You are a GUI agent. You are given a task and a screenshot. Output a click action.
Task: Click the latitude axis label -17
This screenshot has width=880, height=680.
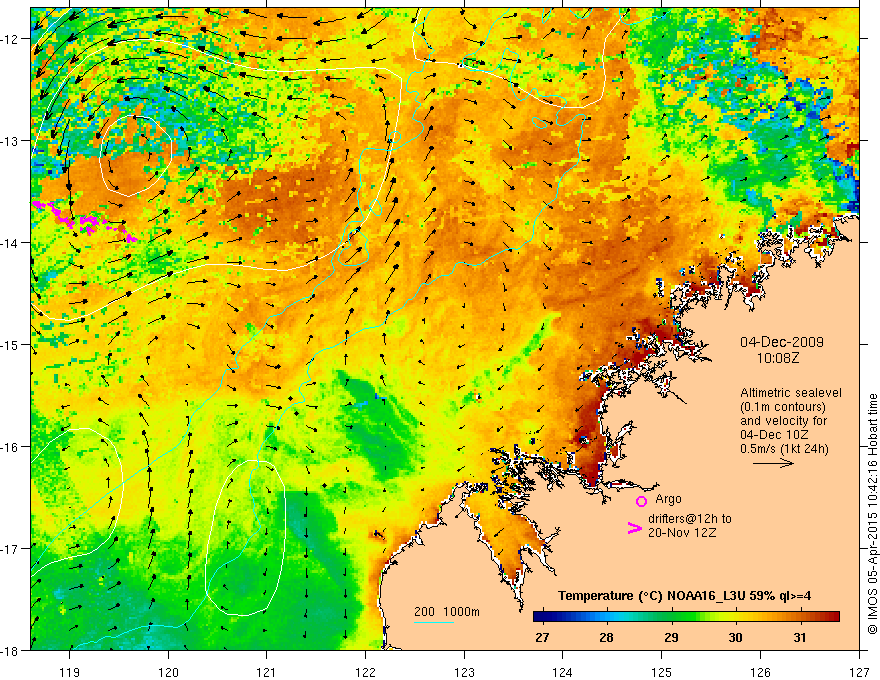tap(11, 549)
